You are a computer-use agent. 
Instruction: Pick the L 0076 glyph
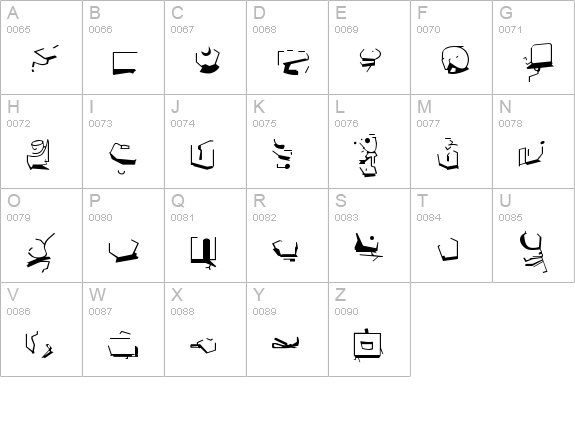[367, 155]
